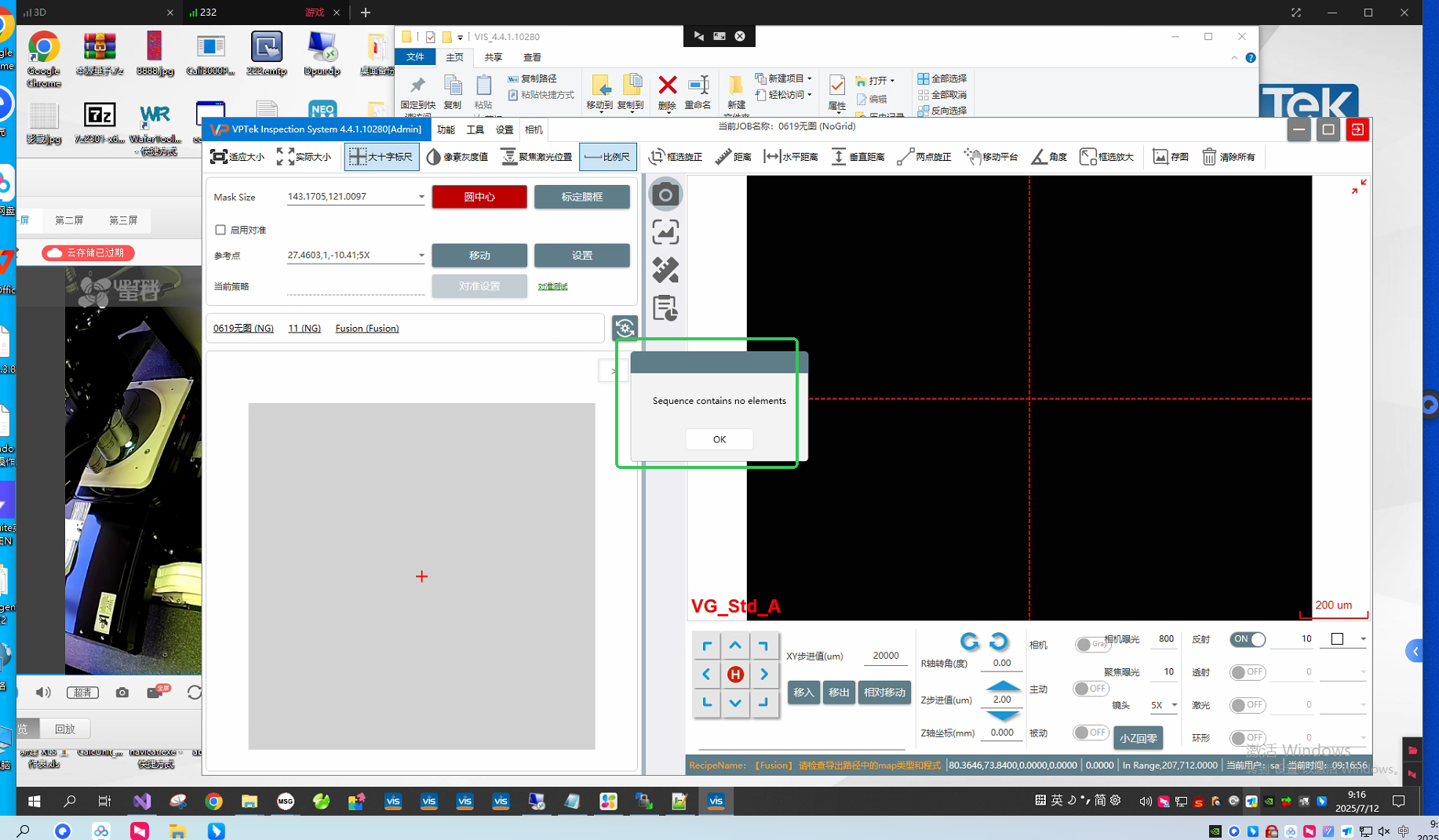Click the red expand arrows on the image view
This screenshot has height=840, width=1439.
click(x=1359, y=186)
